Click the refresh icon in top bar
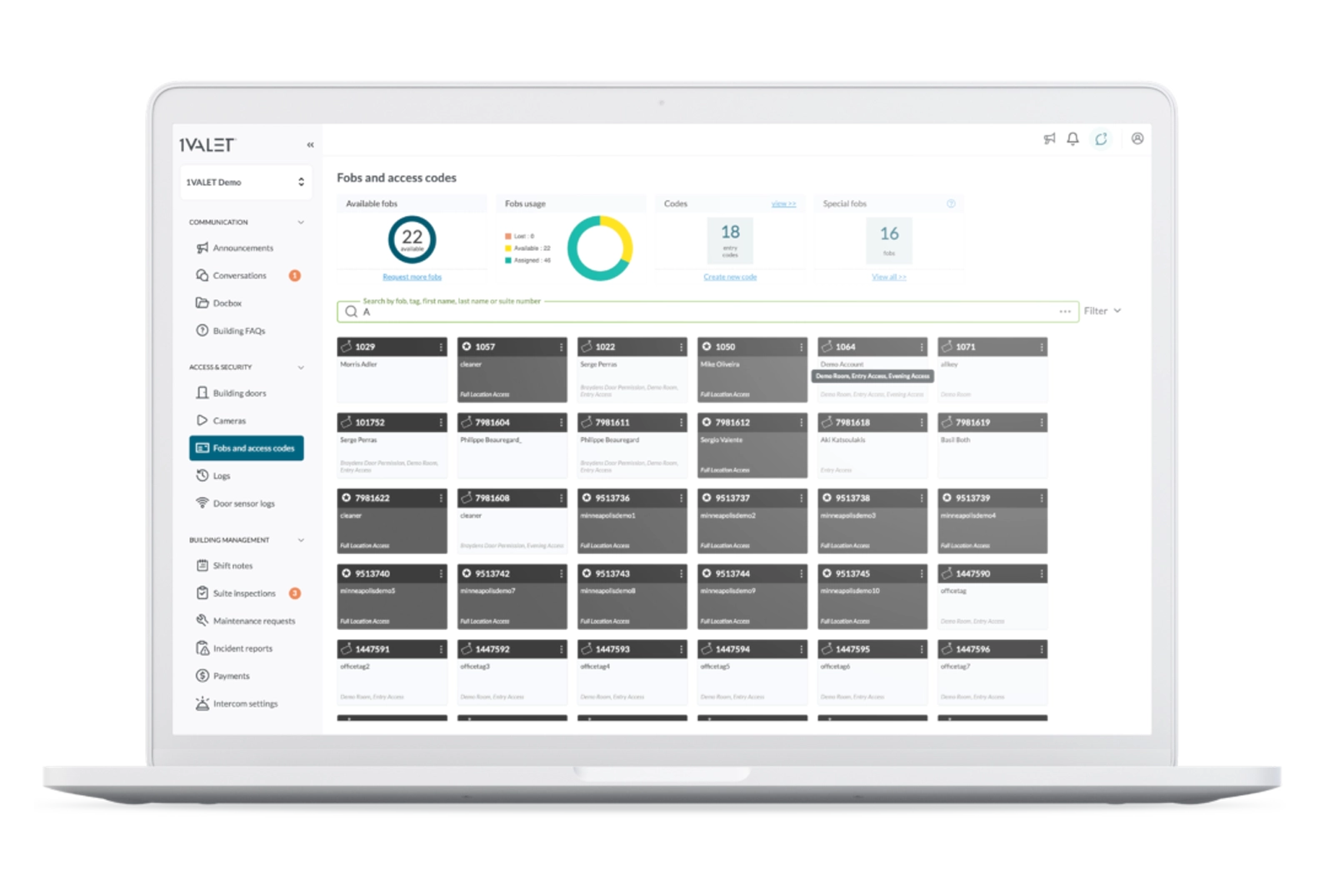 coord(1101,139)
